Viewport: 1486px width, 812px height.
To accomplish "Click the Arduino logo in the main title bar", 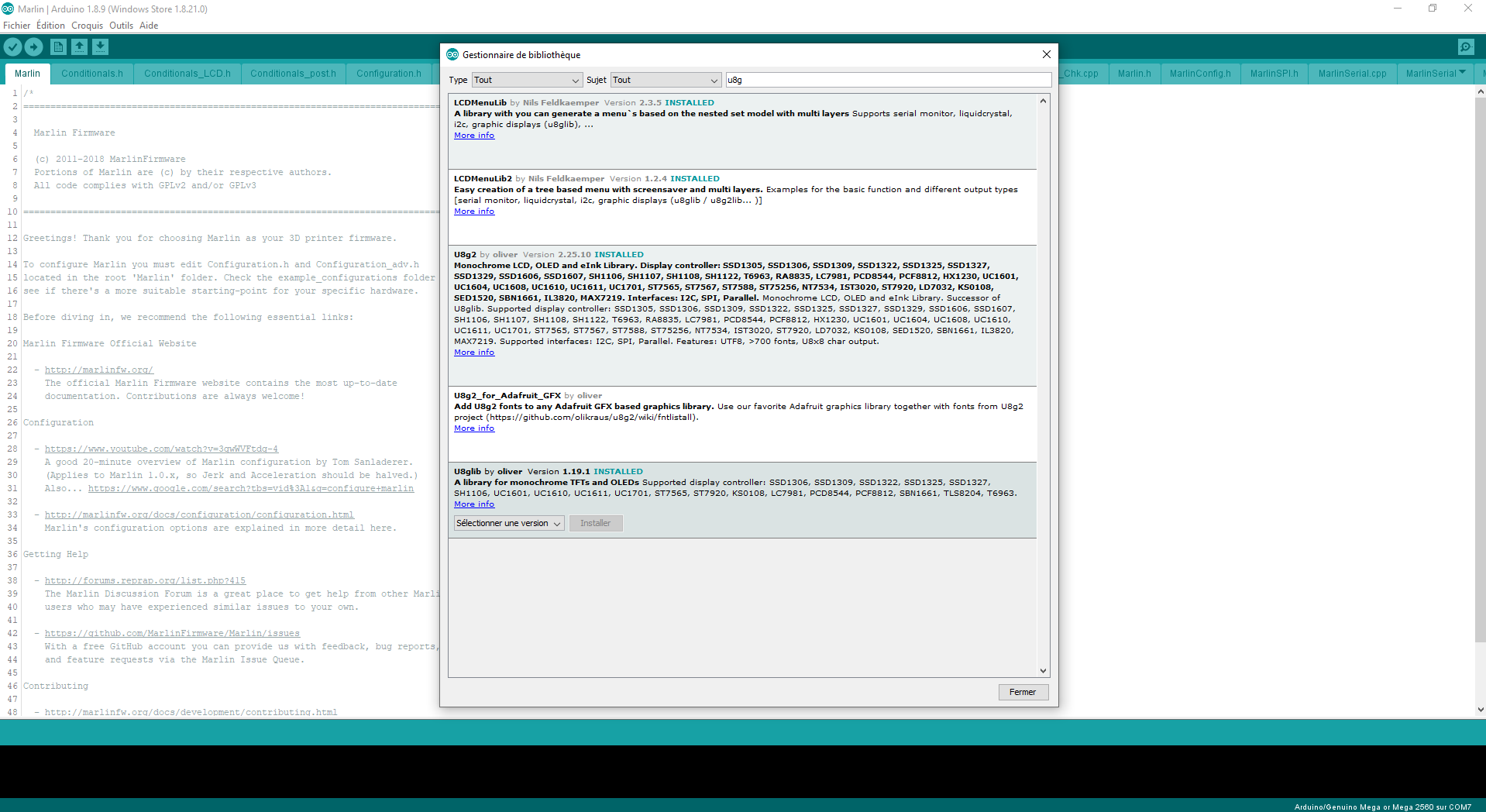I will 8,9.
